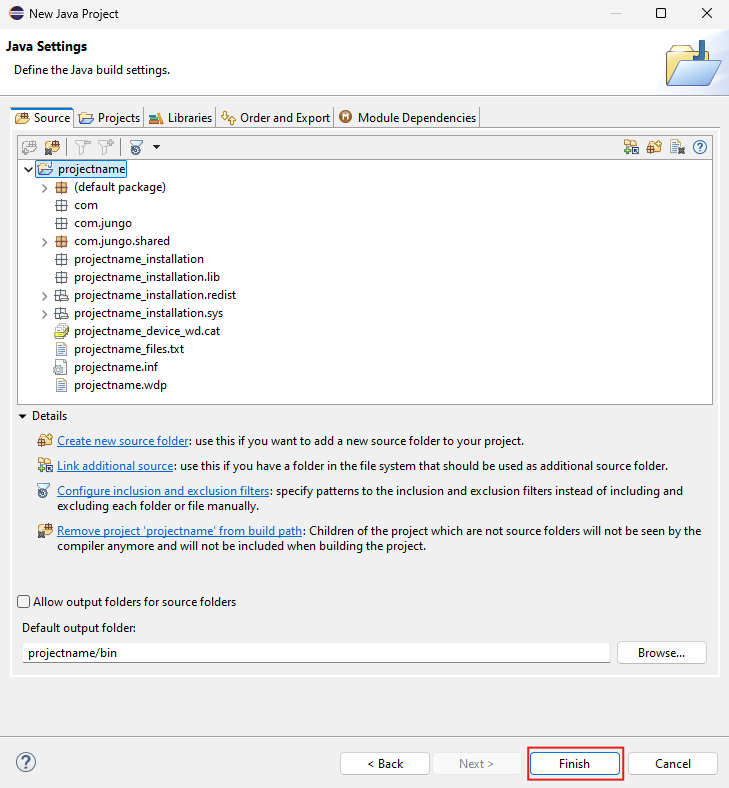Screen dimensions: 729x788
Task: Collapse the projectname root node
Action: (27, 169)
